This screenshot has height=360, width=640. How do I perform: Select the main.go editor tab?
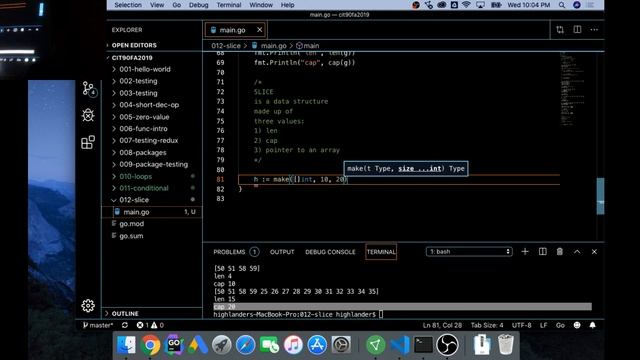point(233,30)
